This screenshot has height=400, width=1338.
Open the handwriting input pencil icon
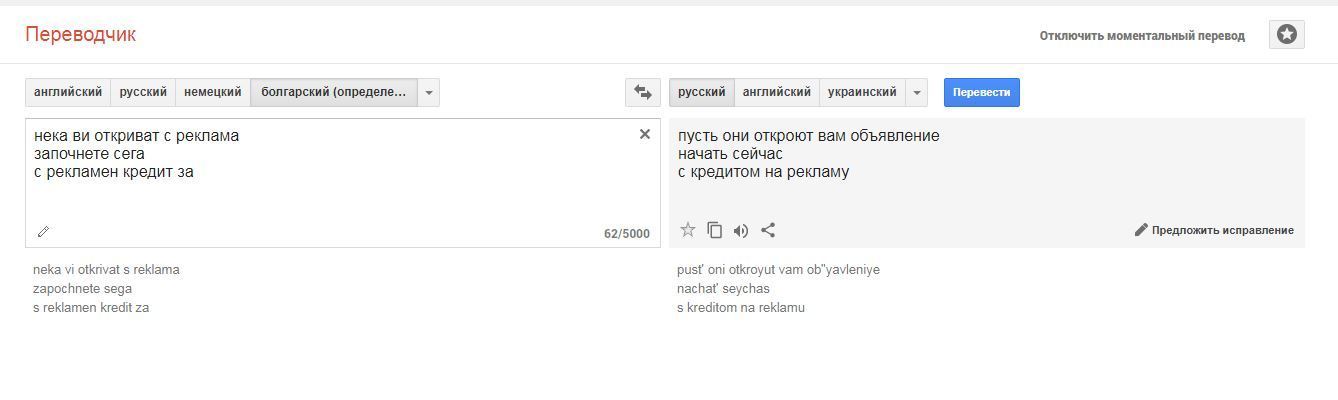[43, 232]
